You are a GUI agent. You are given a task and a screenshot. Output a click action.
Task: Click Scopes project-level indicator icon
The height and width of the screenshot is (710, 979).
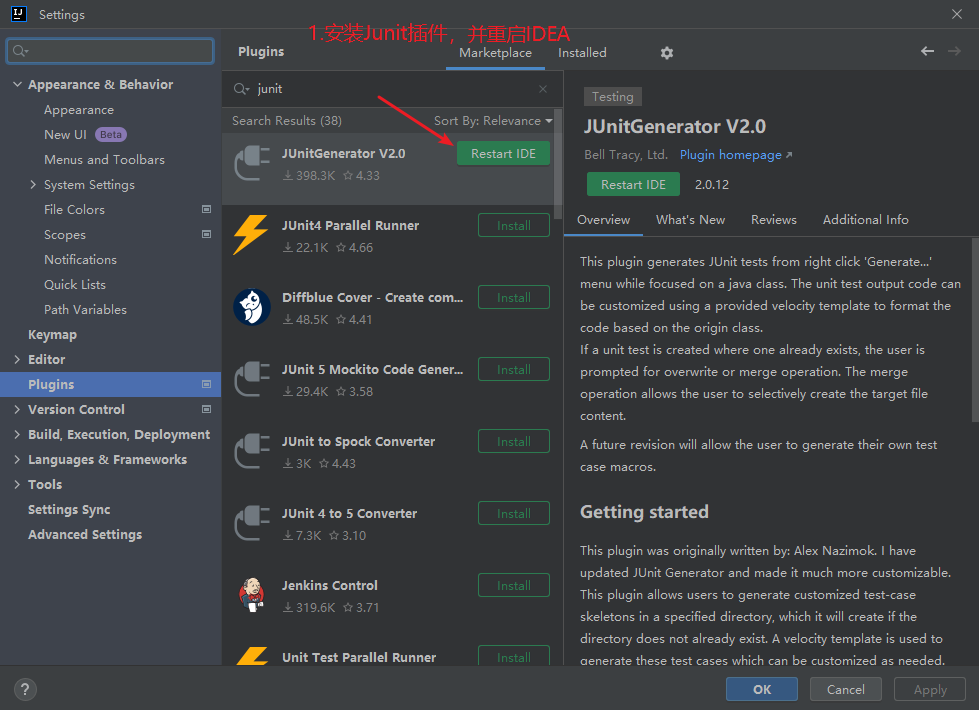pos(206,234)
